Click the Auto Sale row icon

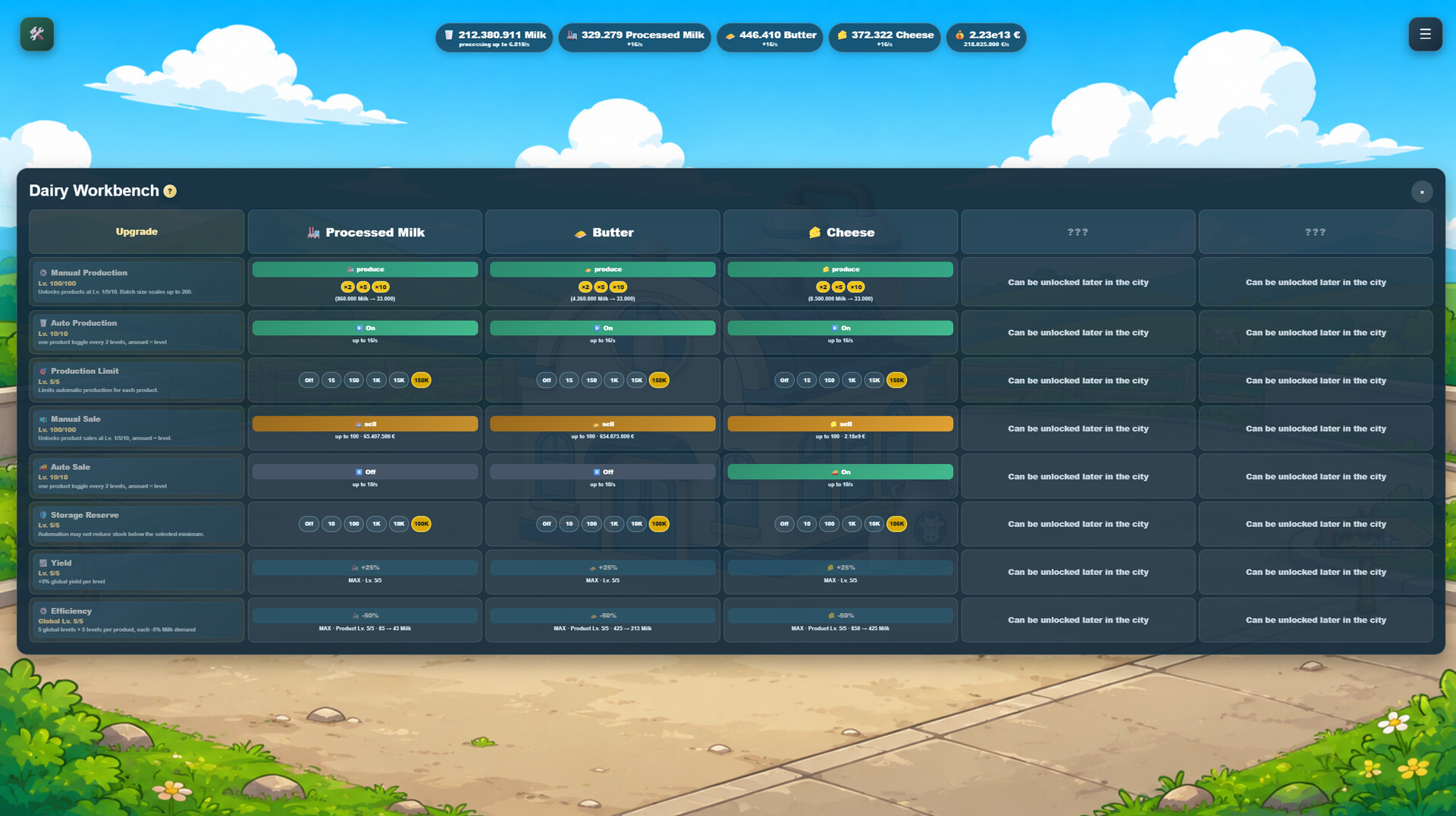pos(43,467)
